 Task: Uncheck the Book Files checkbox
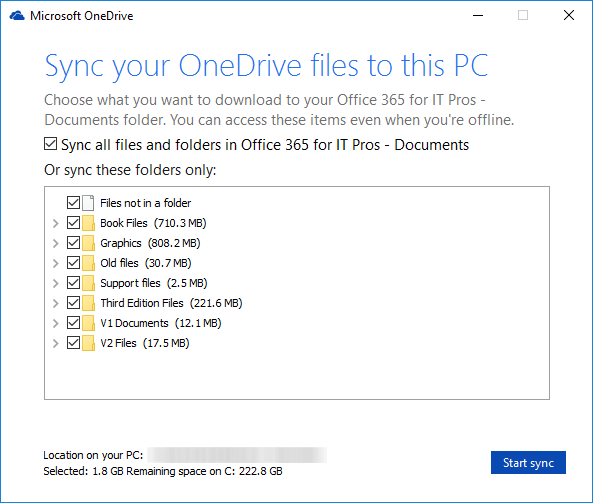pyautogui.click(x=73, y=223)
